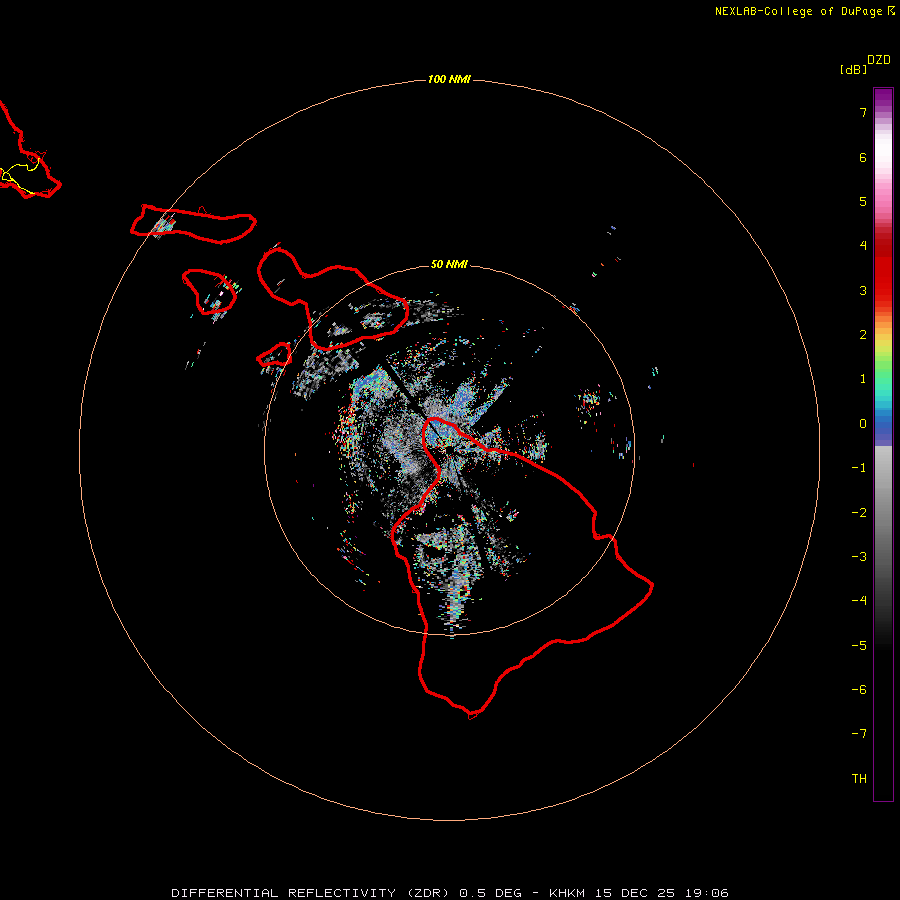Click the -2 value on color scale
The width and height of the screenshot is (900, 900).
pyautogui.click(x=859, y=513)
